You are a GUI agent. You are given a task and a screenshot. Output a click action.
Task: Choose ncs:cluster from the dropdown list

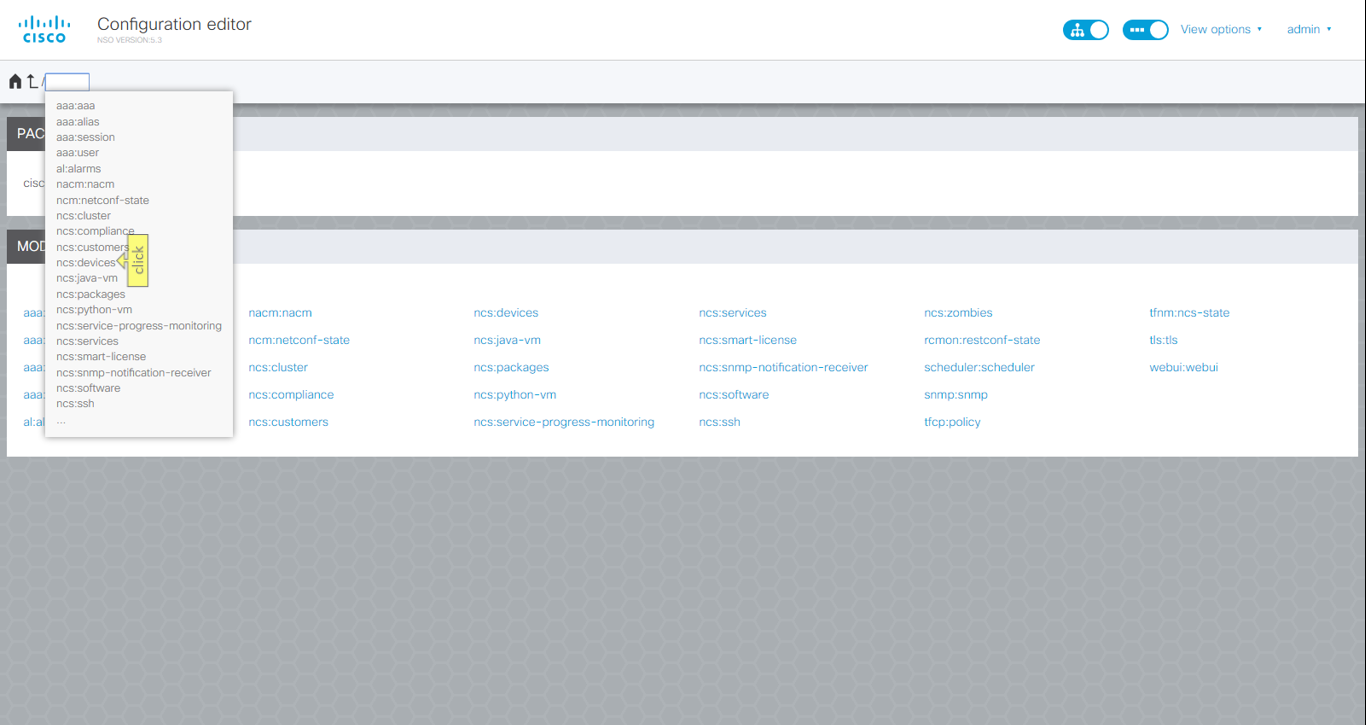[84, 216]
